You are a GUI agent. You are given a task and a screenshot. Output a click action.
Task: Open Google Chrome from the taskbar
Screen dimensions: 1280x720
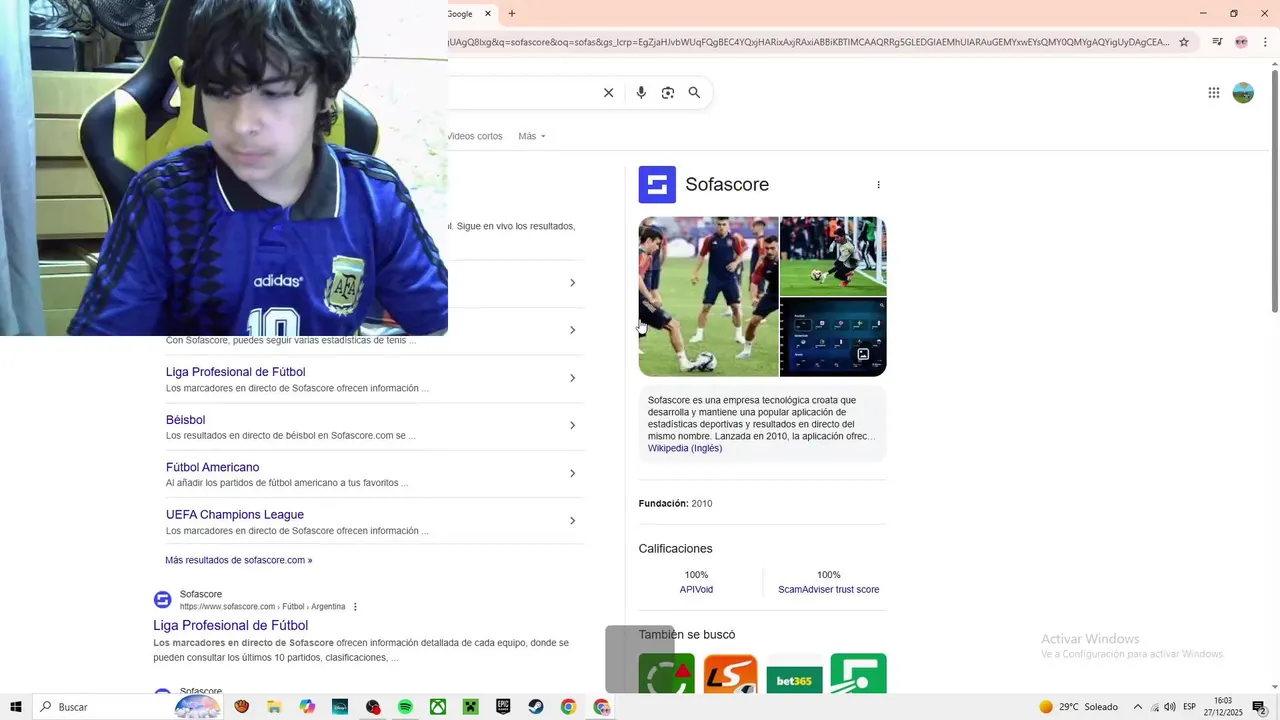tap(568, 707)
